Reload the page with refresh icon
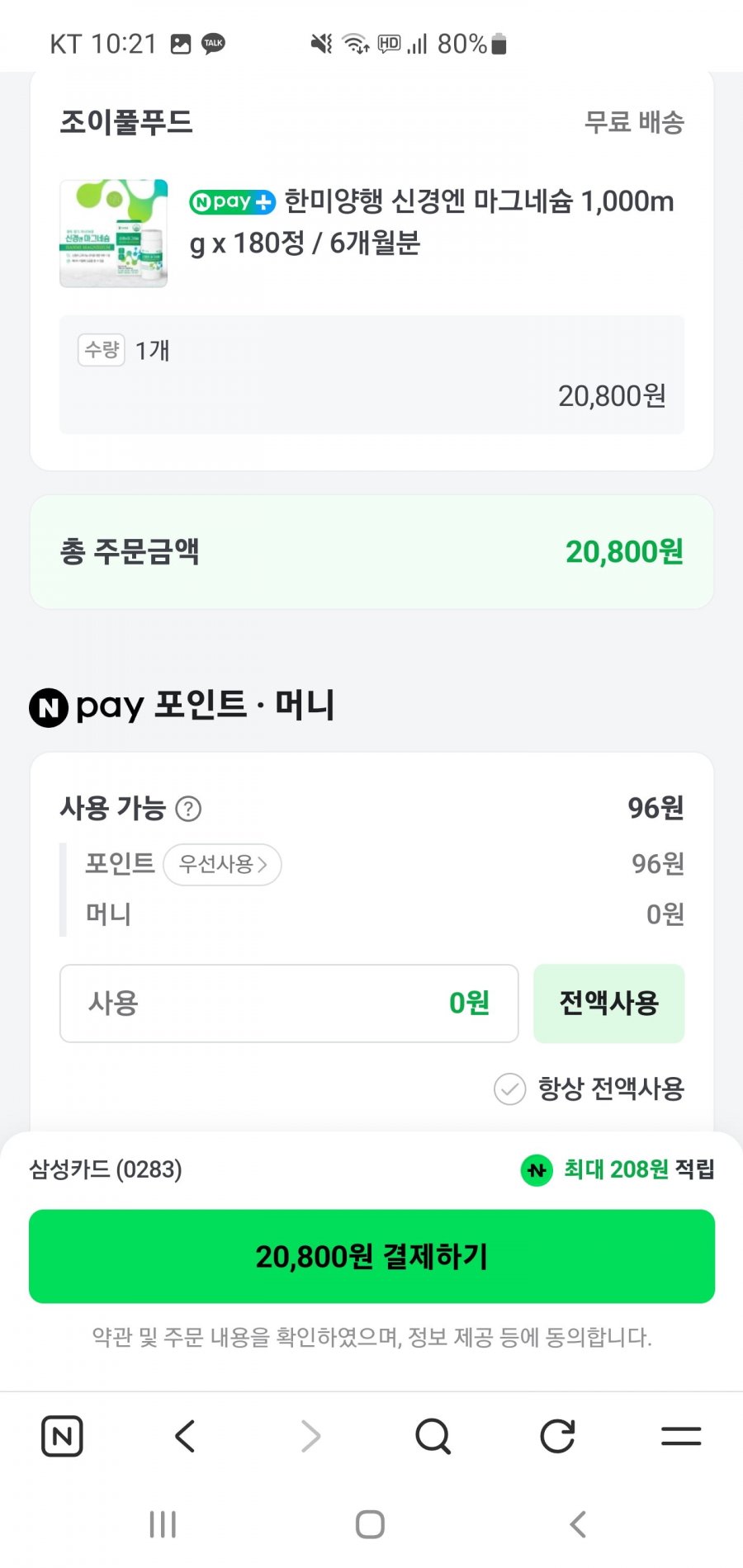This screenshot has height=1568, width=743. 557,1436
